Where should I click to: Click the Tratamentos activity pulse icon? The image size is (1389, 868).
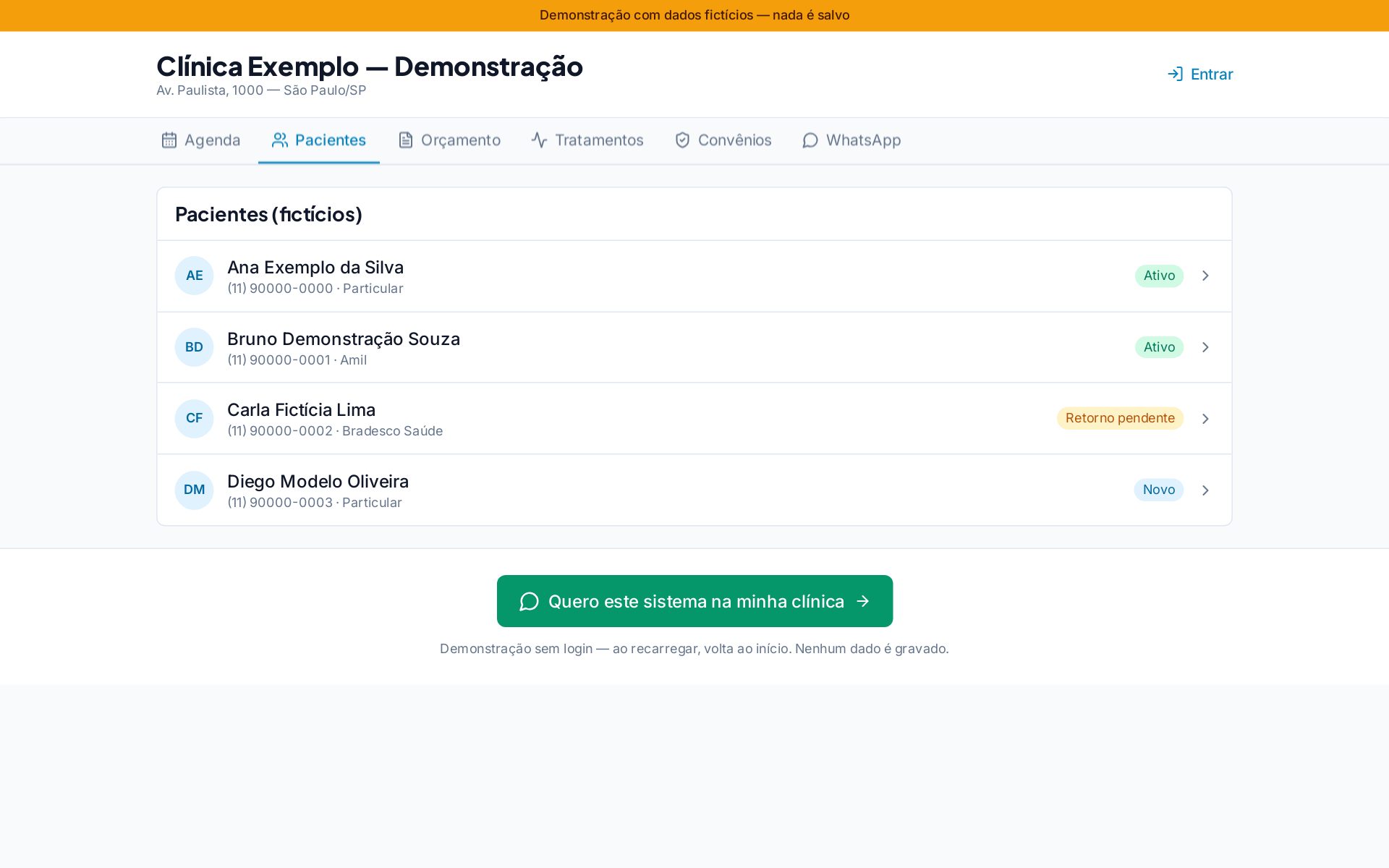(539, 140)
